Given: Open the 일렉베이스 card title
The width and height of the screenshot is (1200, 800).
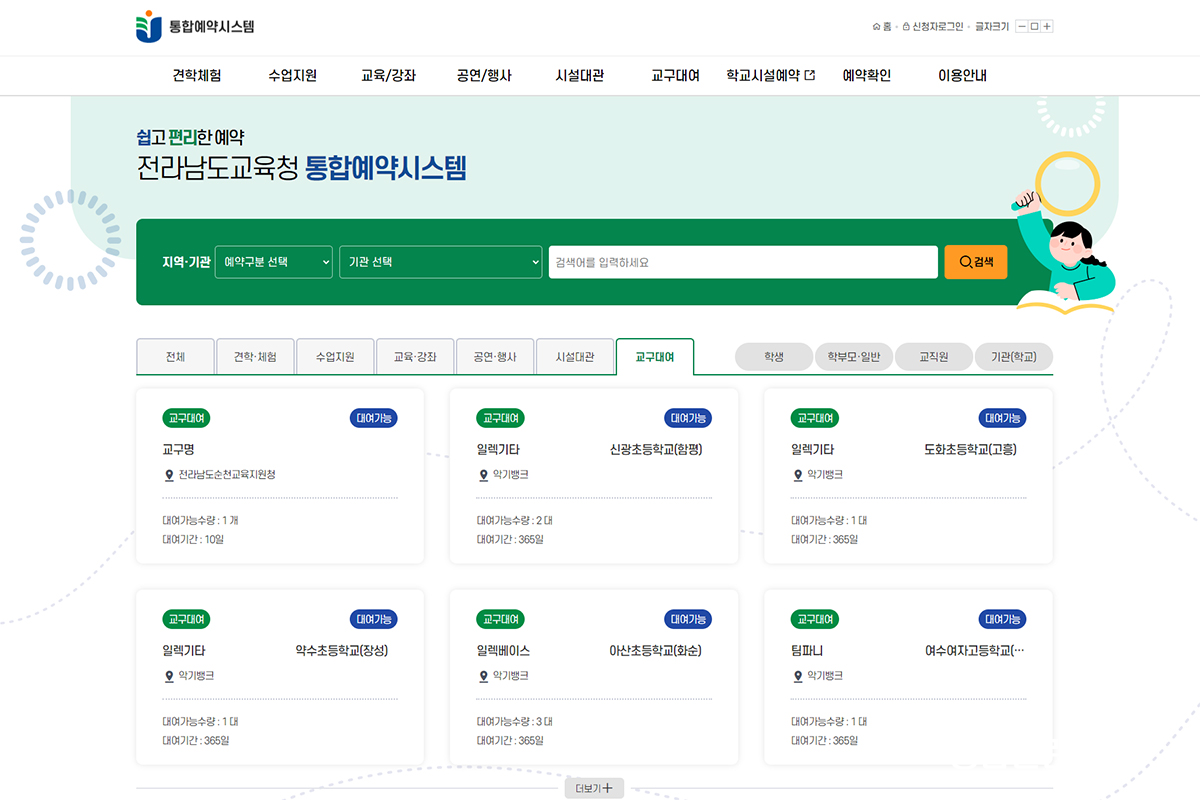Looking at the screenshot, I should (504, 651).
